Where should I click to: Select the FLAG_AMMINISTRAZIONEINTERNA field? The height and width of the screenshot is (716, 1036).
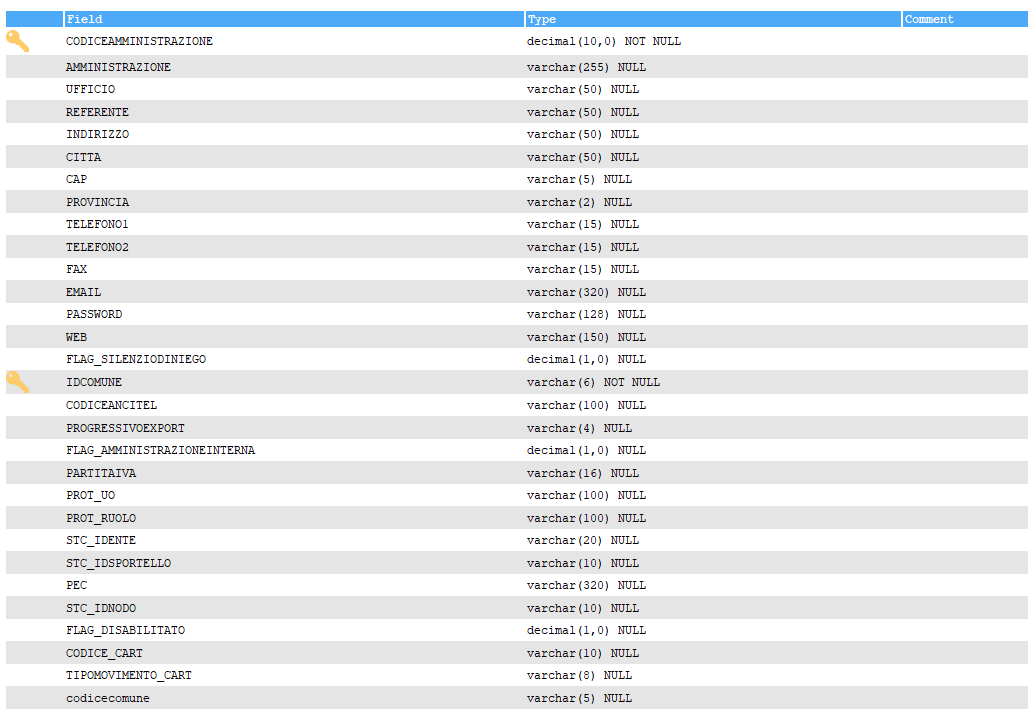[160, 450]
